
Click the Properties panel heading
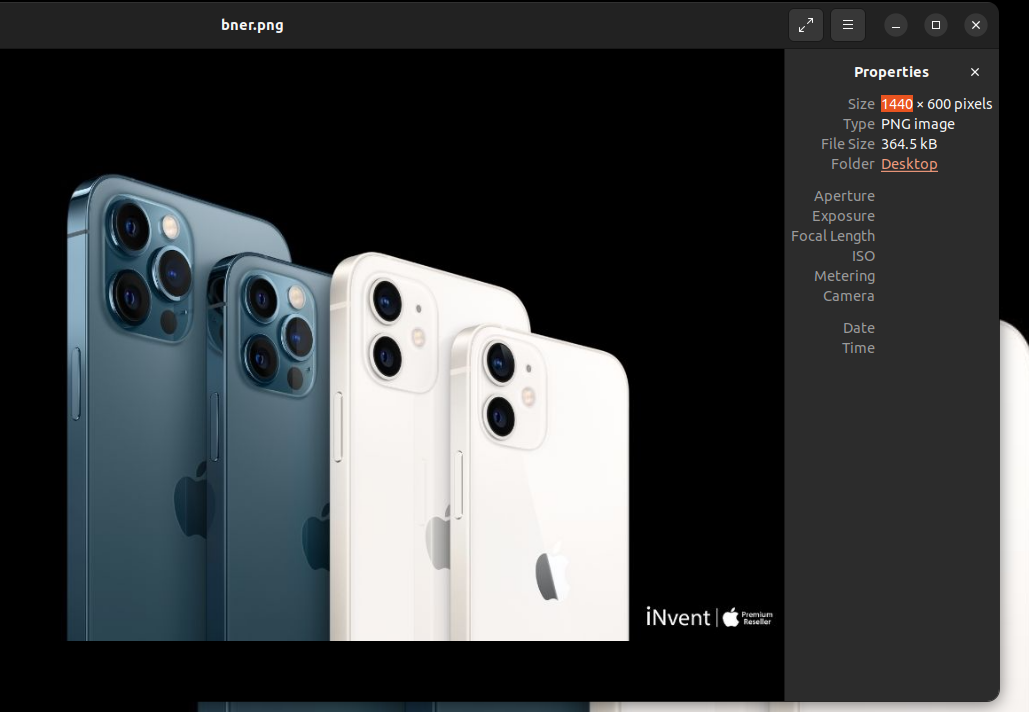[x=891, y=72]
